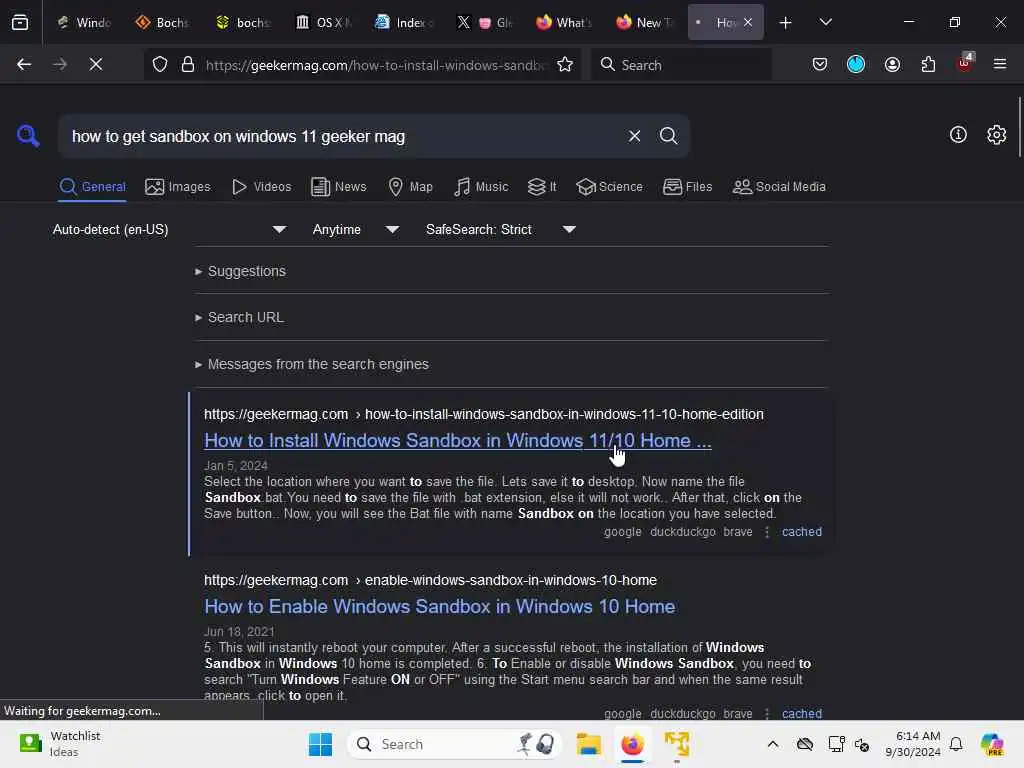The image size is (1024, 768).
Task: Click the Firefox toolbar Search box
Action: point(681,65)
